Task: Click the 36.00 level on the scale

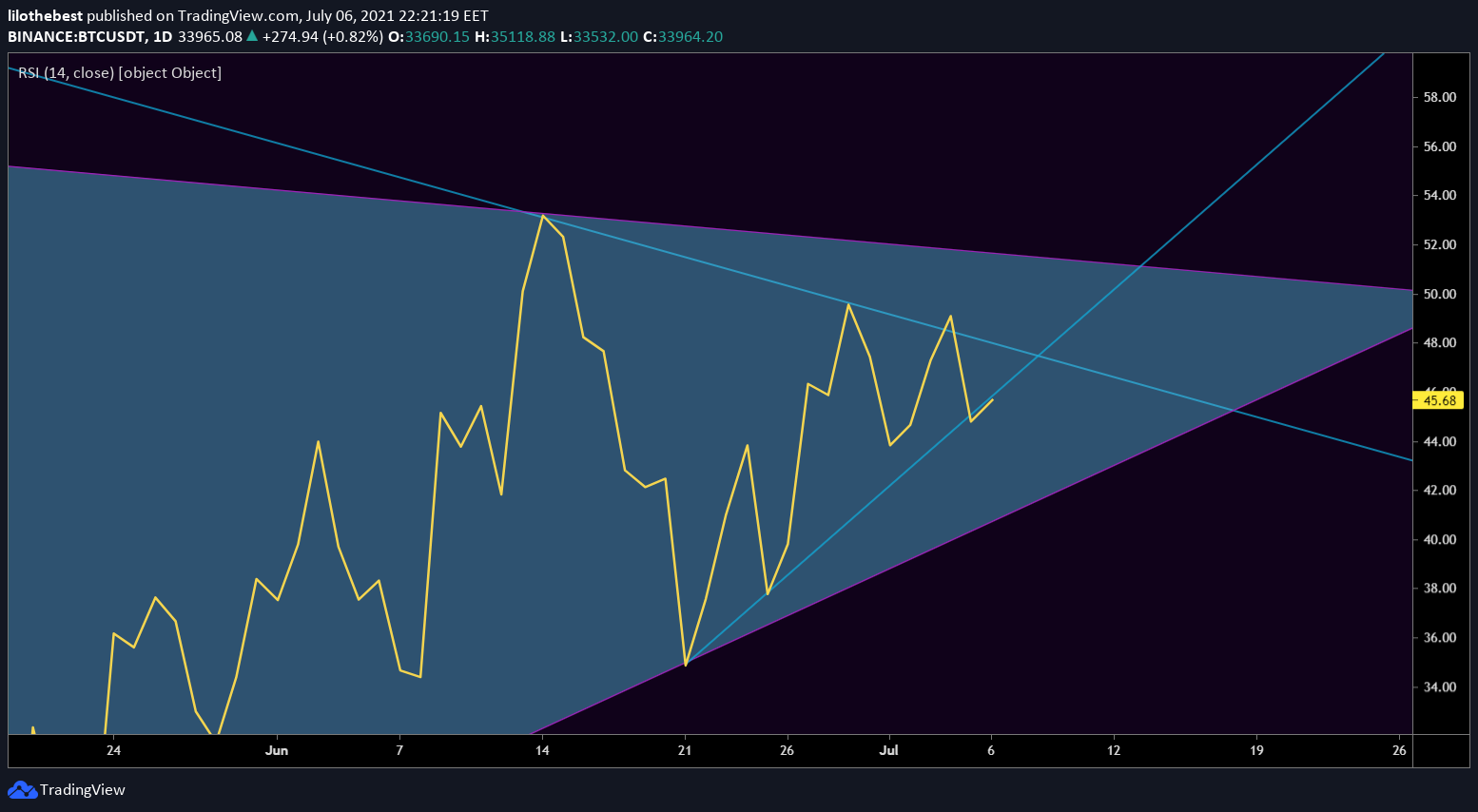Action: click(1440, 637)
